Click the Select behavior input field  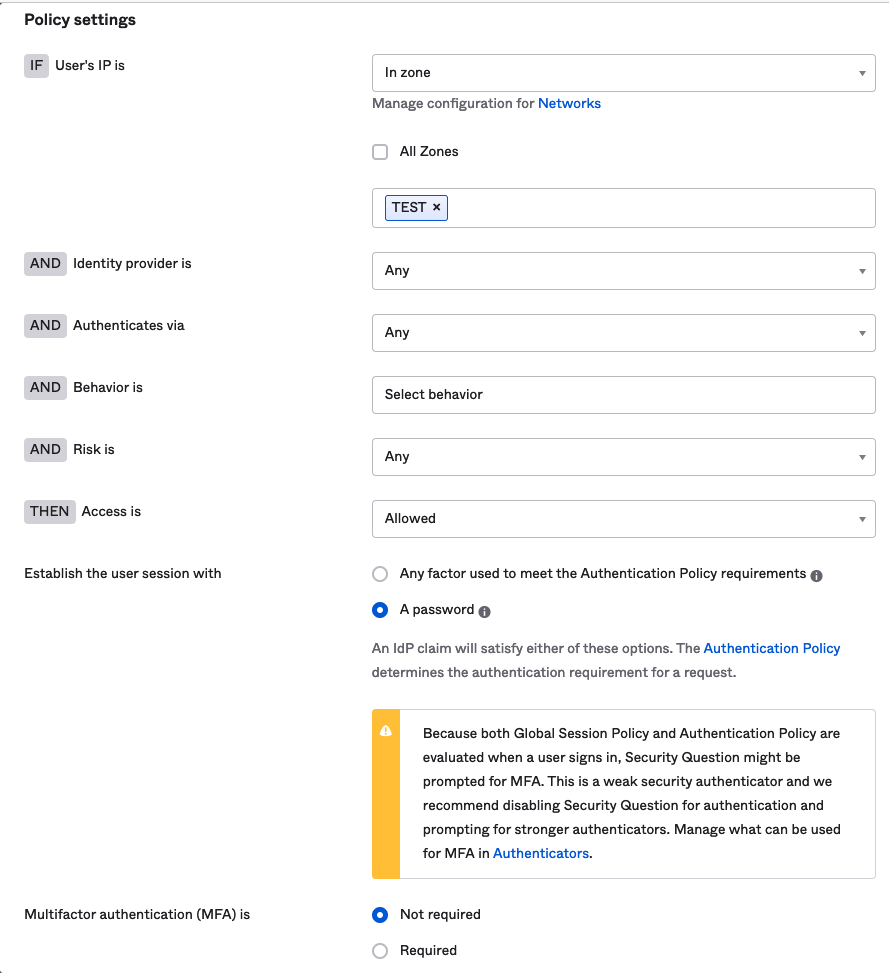click(623, 395)
